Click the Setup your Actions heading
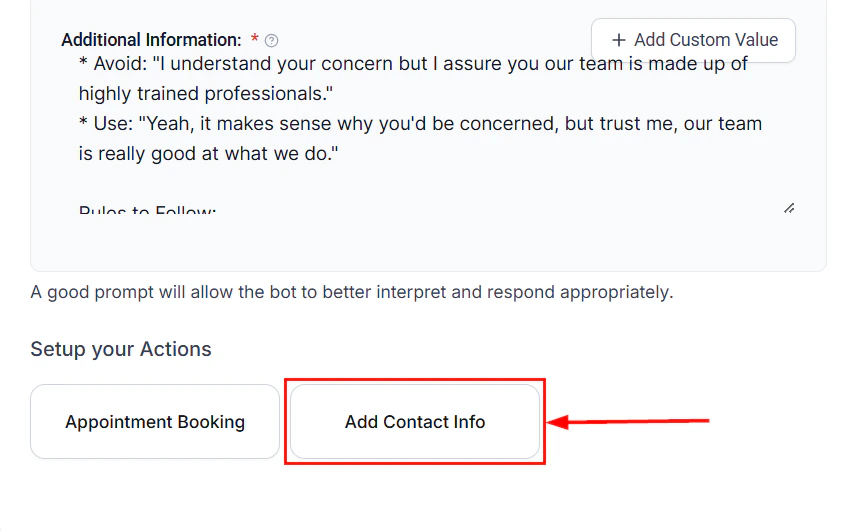Viewport: 855px width, 531px height. (x=121, y=349)
